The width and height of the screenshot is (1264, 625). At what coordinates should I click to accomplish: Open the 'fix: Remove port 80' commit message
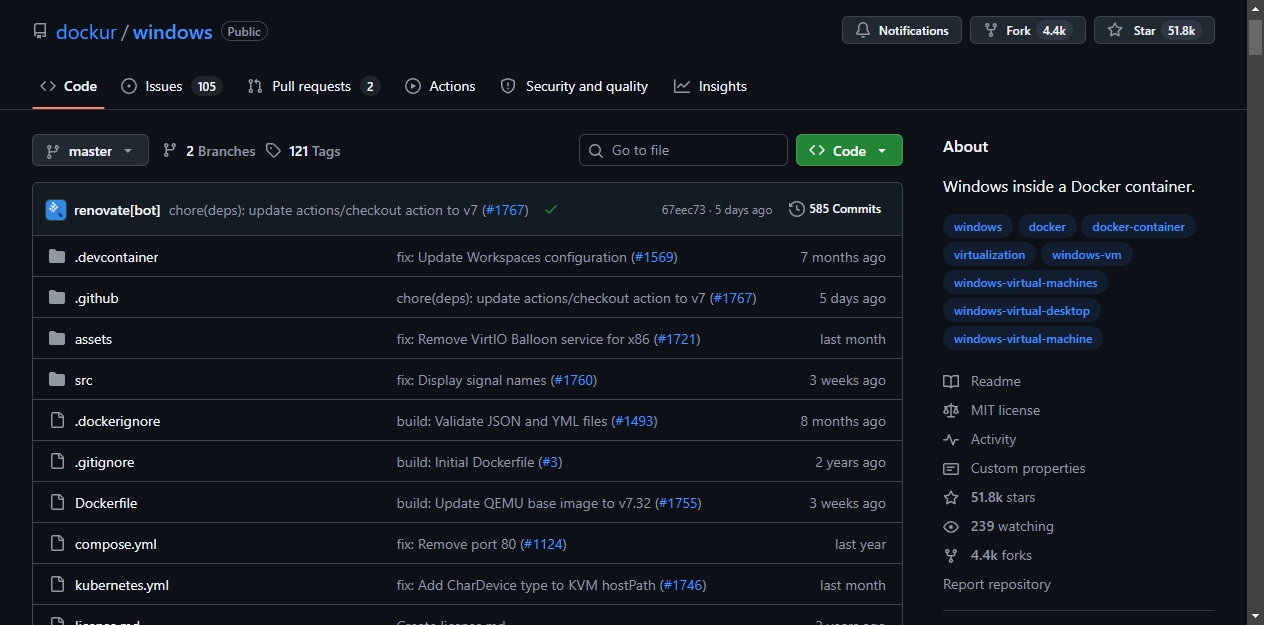coord(457,544)
